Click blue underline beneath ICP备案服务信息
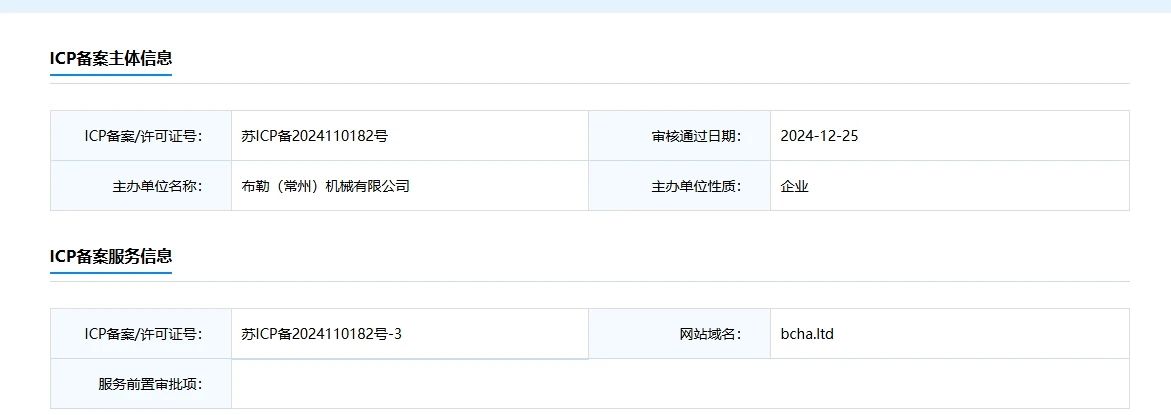This screenshot has width=1171, height=415. point(111,272)
